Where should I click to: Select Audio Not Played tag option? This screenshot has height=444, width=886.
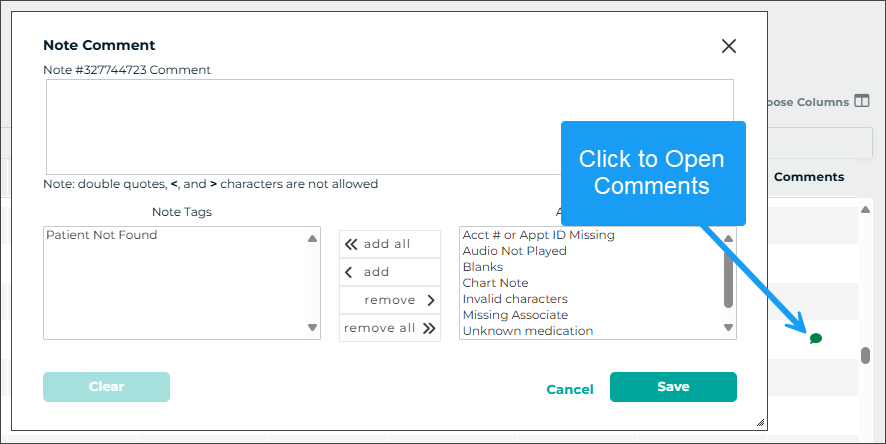515,251
